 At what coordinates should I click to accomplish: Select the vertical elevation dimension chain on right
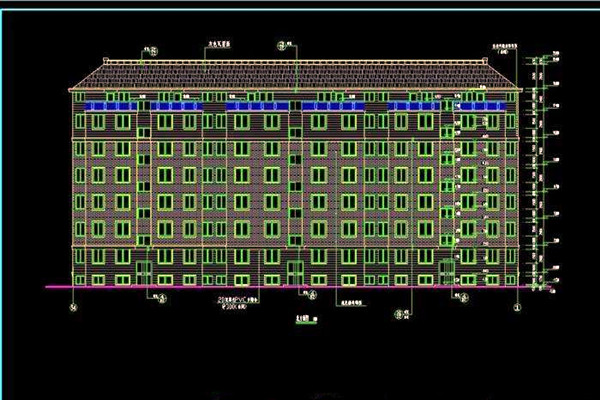[x=538, y=170]
